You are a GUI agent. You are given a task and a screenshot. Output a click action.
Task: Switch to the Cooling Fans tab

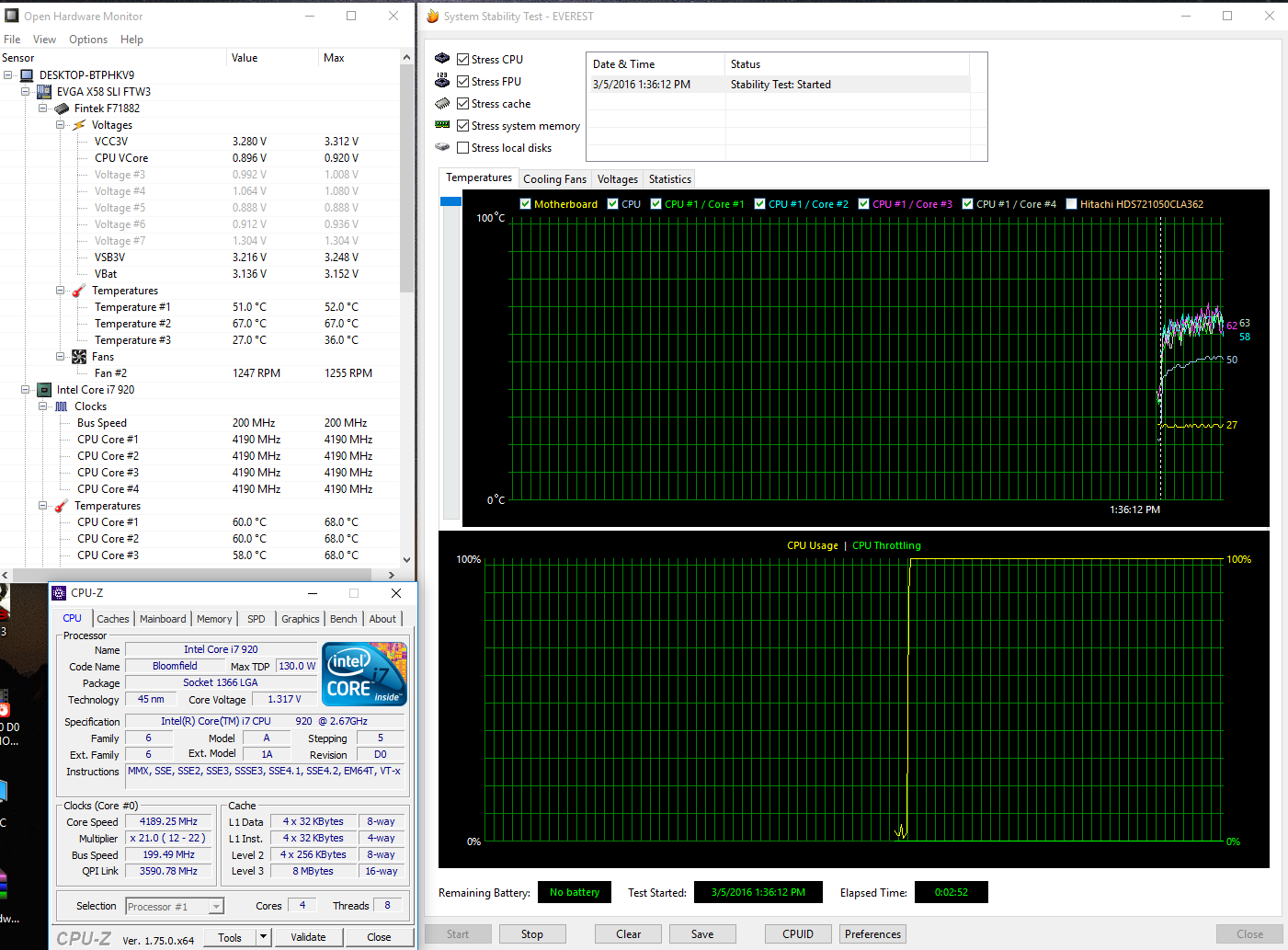point(554,179)
